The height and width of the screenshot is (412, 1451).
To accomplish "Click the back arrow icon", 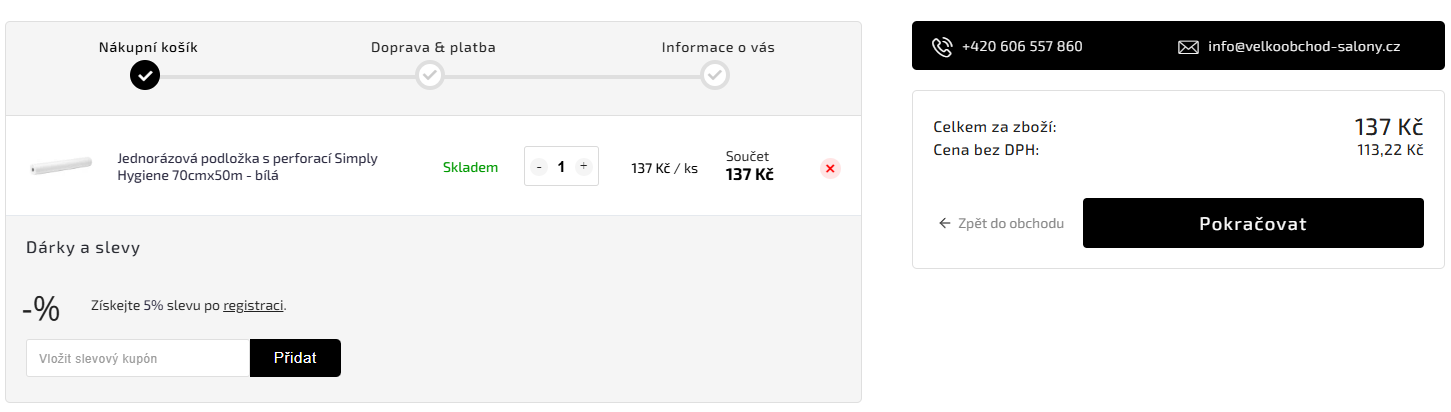I will point(944,223).
